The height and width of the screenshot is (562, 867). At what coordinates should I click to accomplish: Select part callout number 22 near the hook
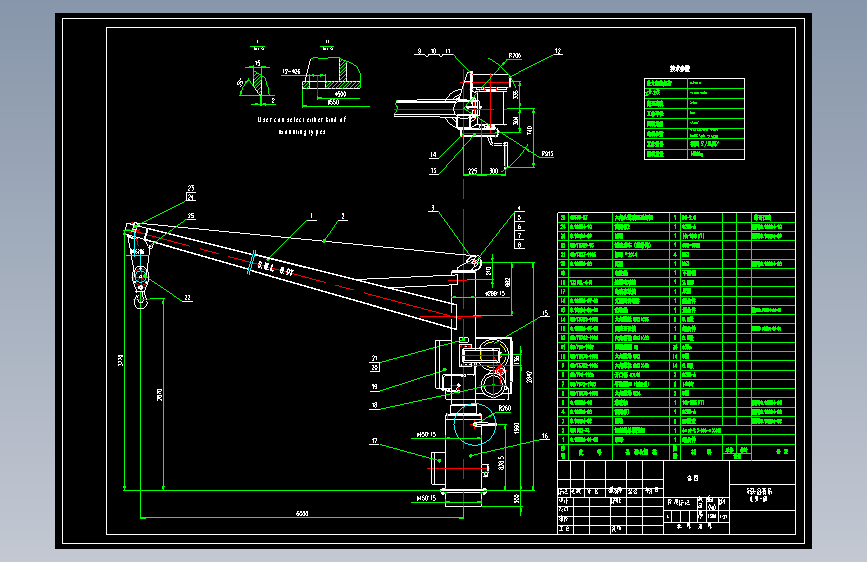(187, 298)
